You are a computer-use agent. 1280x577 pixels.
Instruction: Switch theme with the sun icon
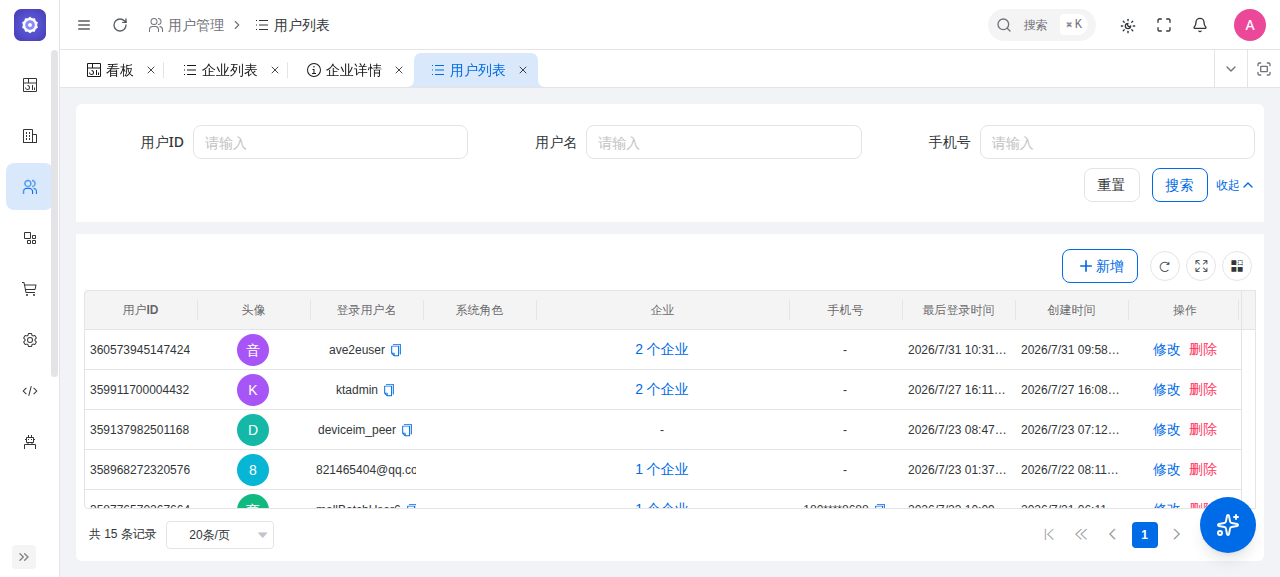(1128, 25)
